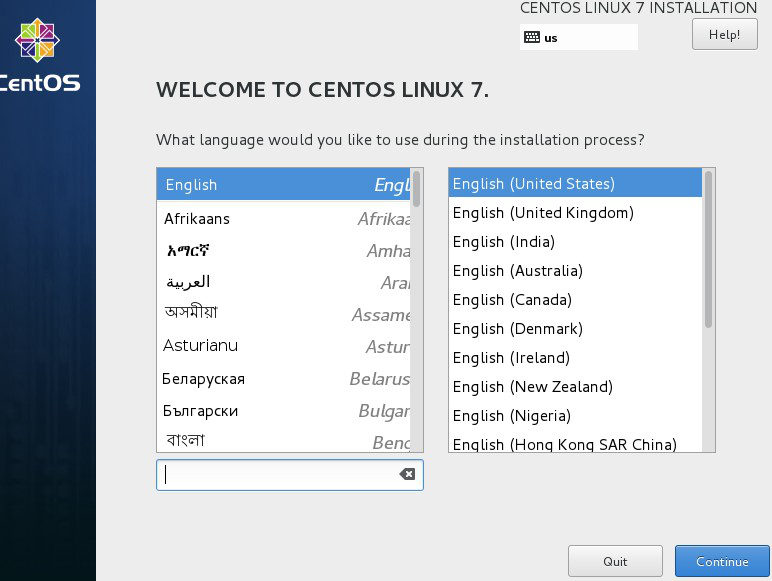Select Беларуская language entry

[x=204, y=379]
